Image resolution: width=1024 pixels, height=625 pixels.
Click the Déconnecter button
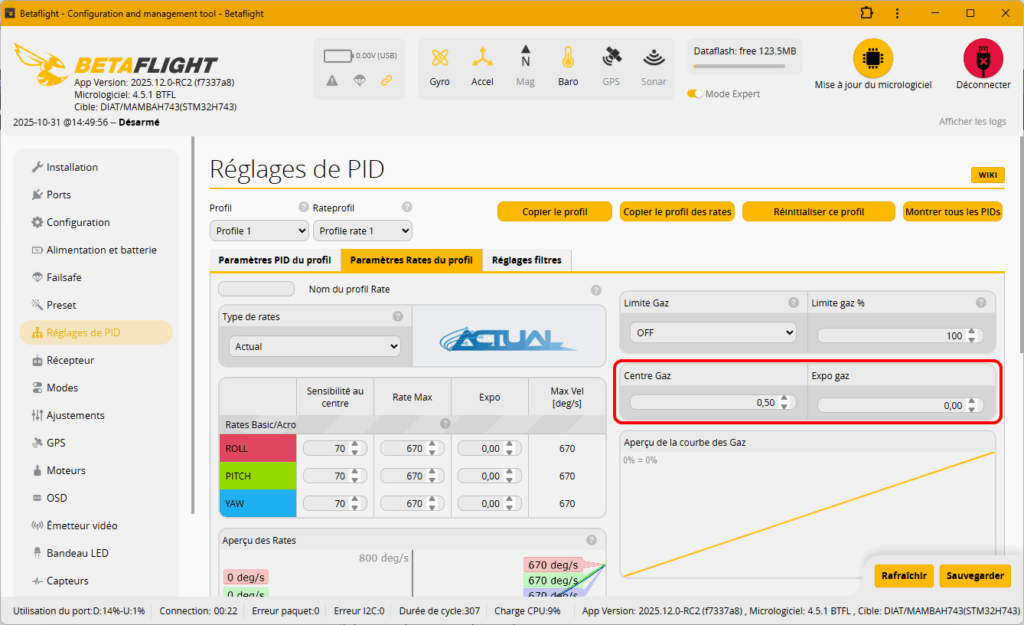(982, 60)
